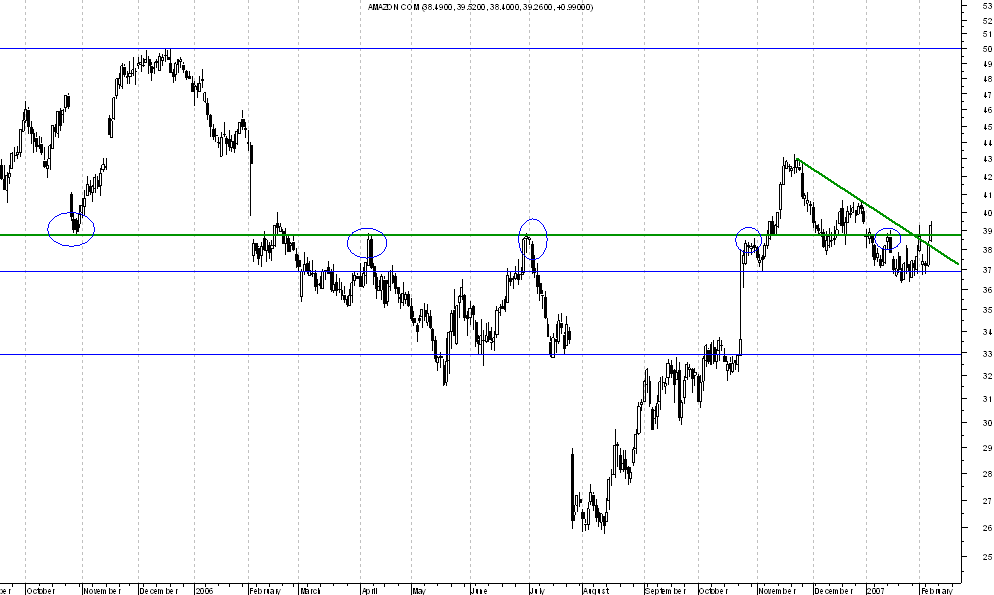This screenshot has width=994, height=595.
Task: Click the 44 price label on the price axis
Action: (987, 143)
